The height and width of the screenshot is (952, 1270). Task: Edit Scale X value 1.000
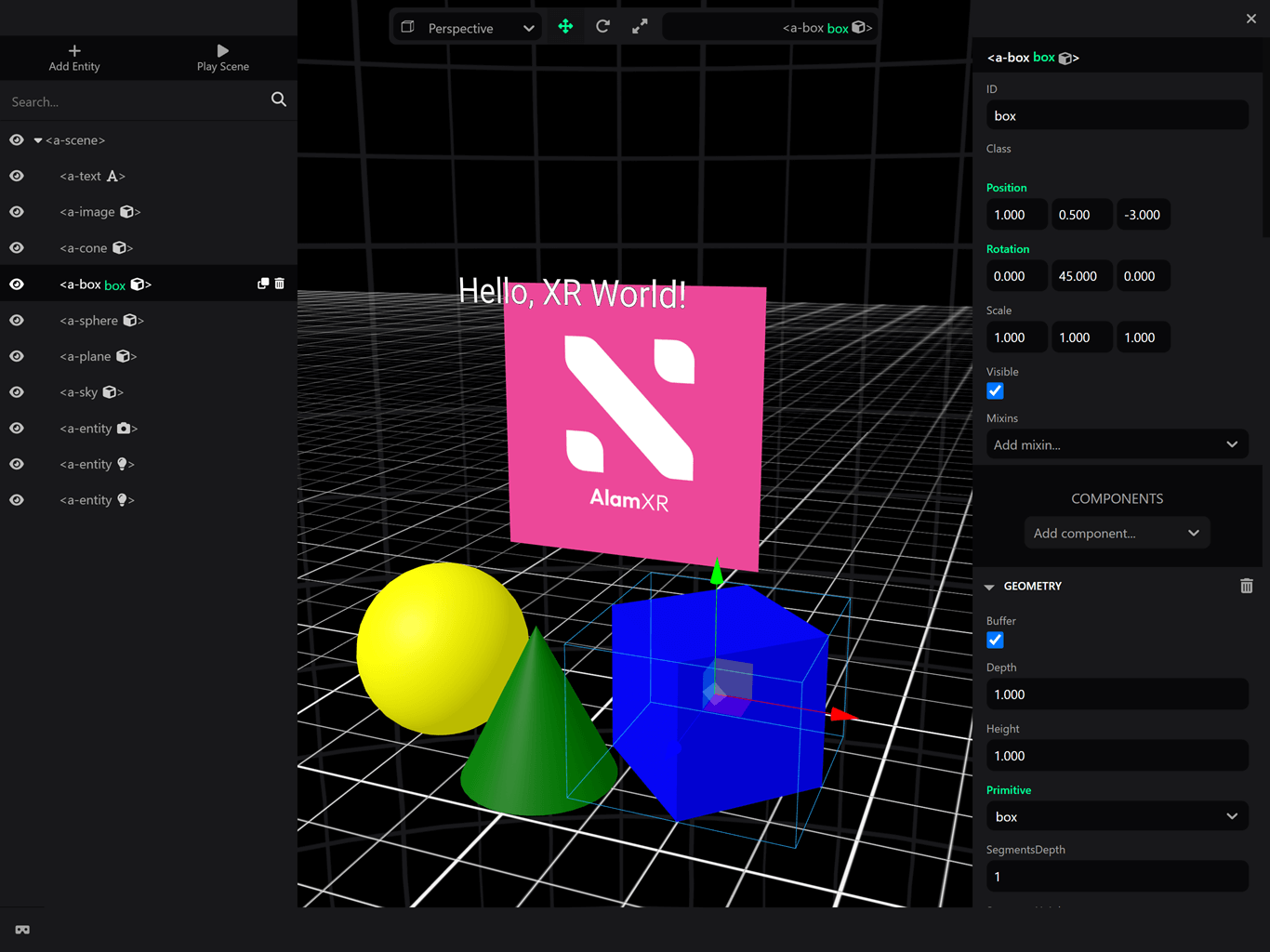tap(1016, 337)
